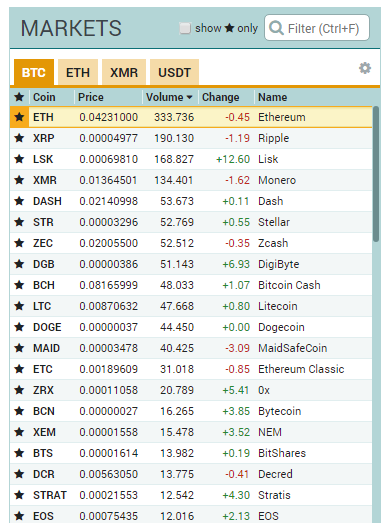Viewport: 388px width, 523px height.
Task: Click the star next to DASH
Action: tap(19, 201)
